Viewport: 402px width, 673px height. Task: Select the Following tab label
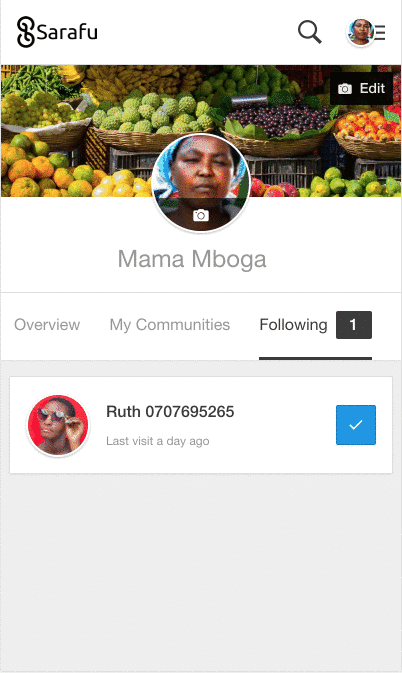click(x=293, y=325)
